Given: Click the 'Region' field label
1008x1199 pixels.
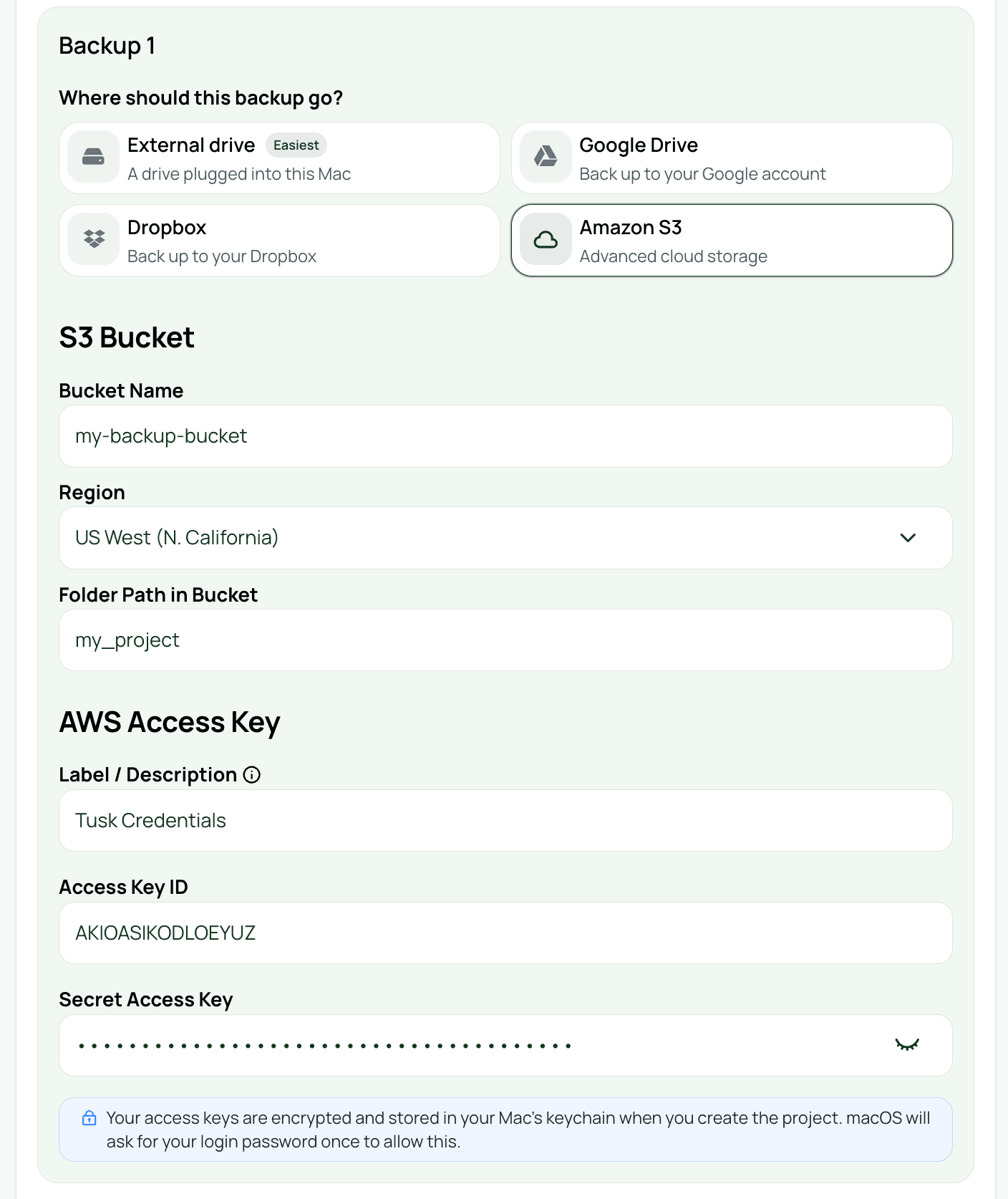Looking at the screenshot, I should tap(92, 493).
